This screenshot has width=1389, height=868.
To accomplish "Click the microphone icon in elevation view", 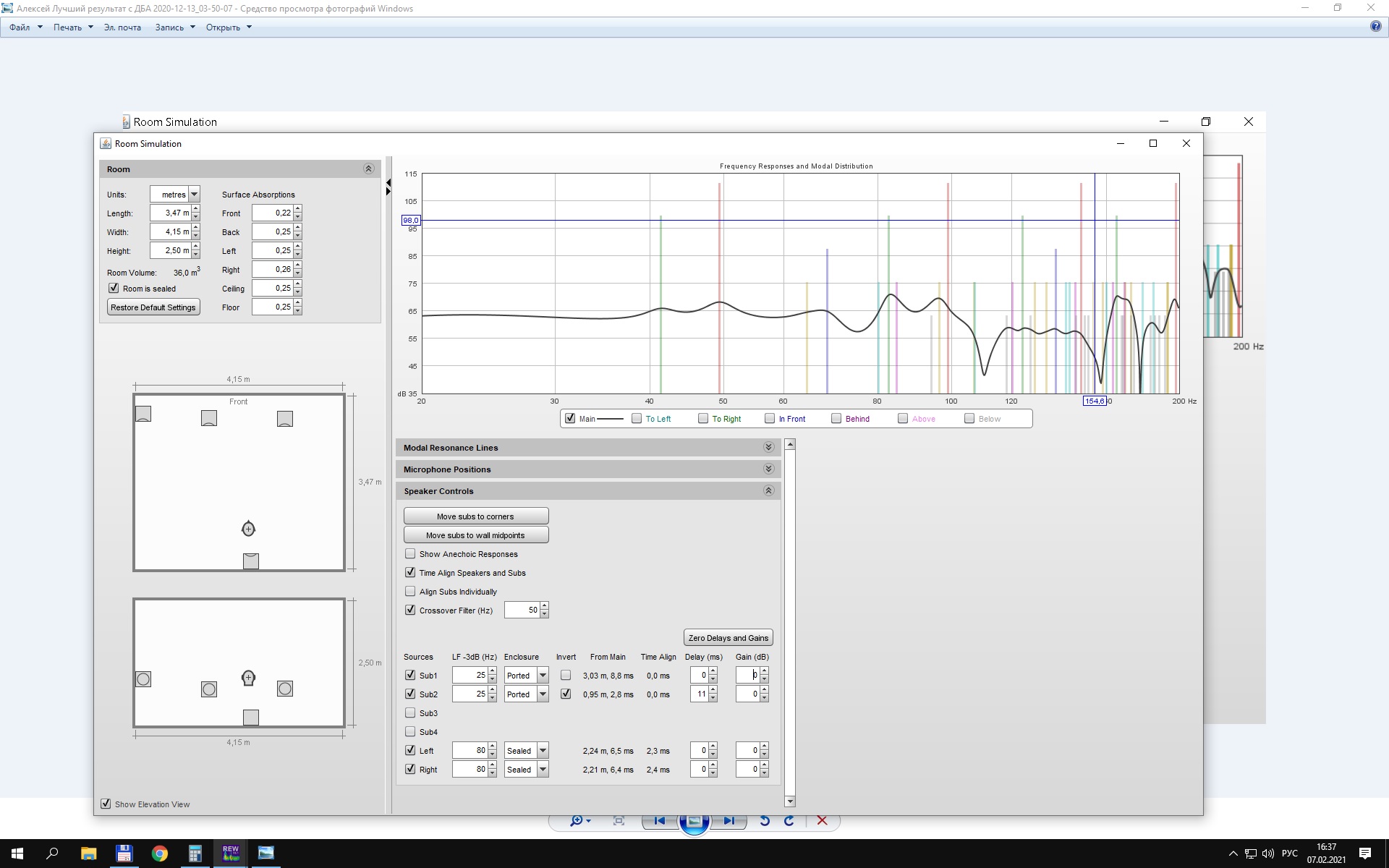I will 248,678.
